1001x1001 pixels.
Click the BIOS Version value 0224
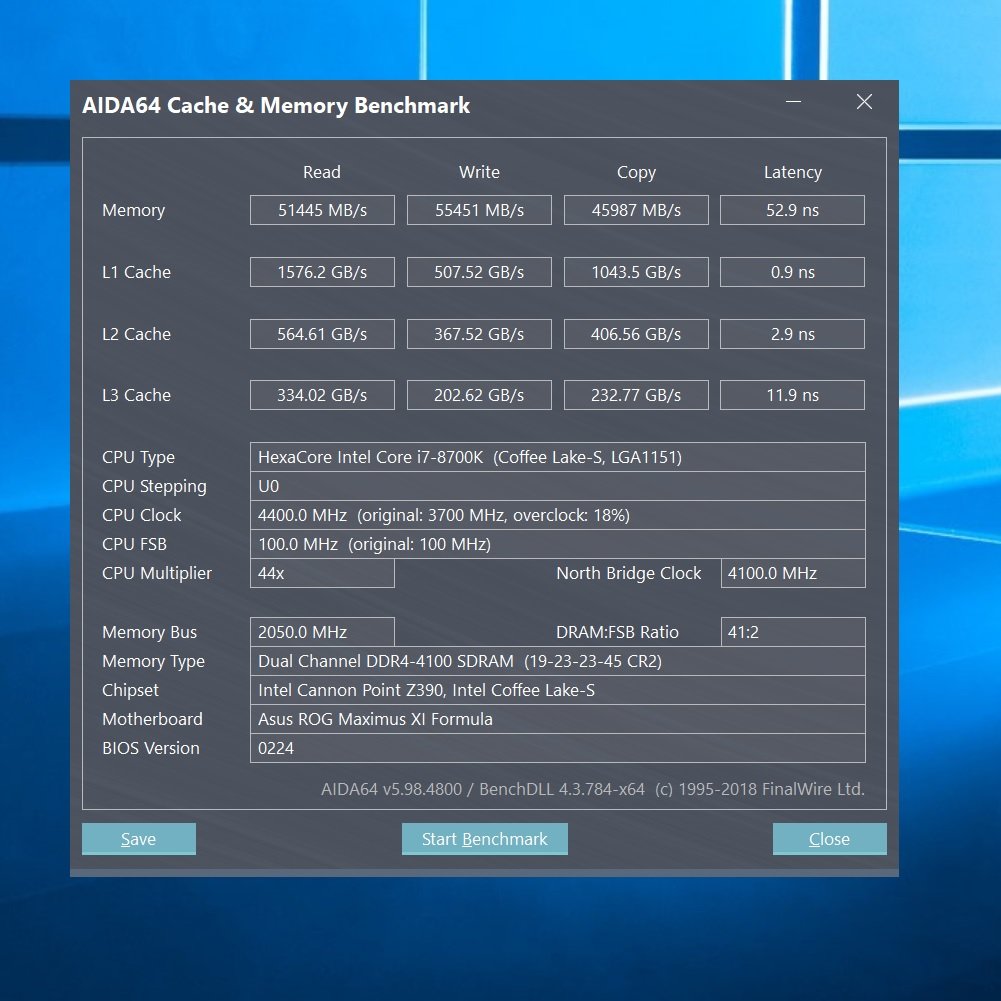(558, 748)
